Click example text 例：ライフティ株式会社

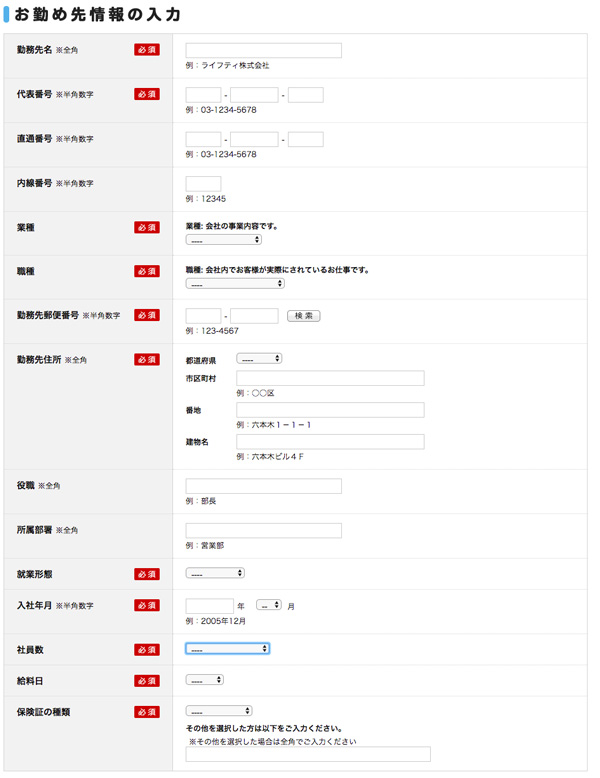pos(227,65)
